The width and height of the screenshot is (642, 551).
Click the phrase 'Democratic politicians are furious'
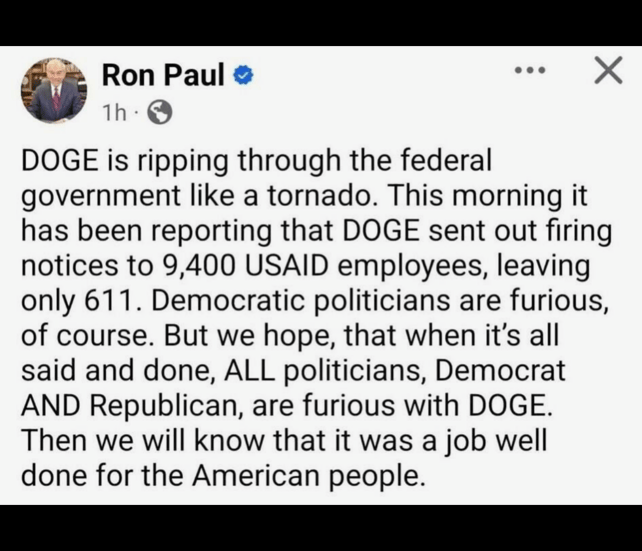coord(378,301)
